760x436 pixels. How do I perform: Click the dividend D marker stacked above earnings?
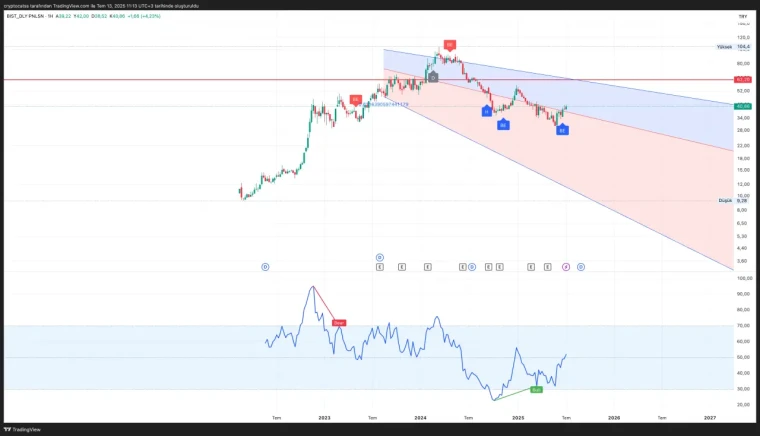click(x=380, y=257)
